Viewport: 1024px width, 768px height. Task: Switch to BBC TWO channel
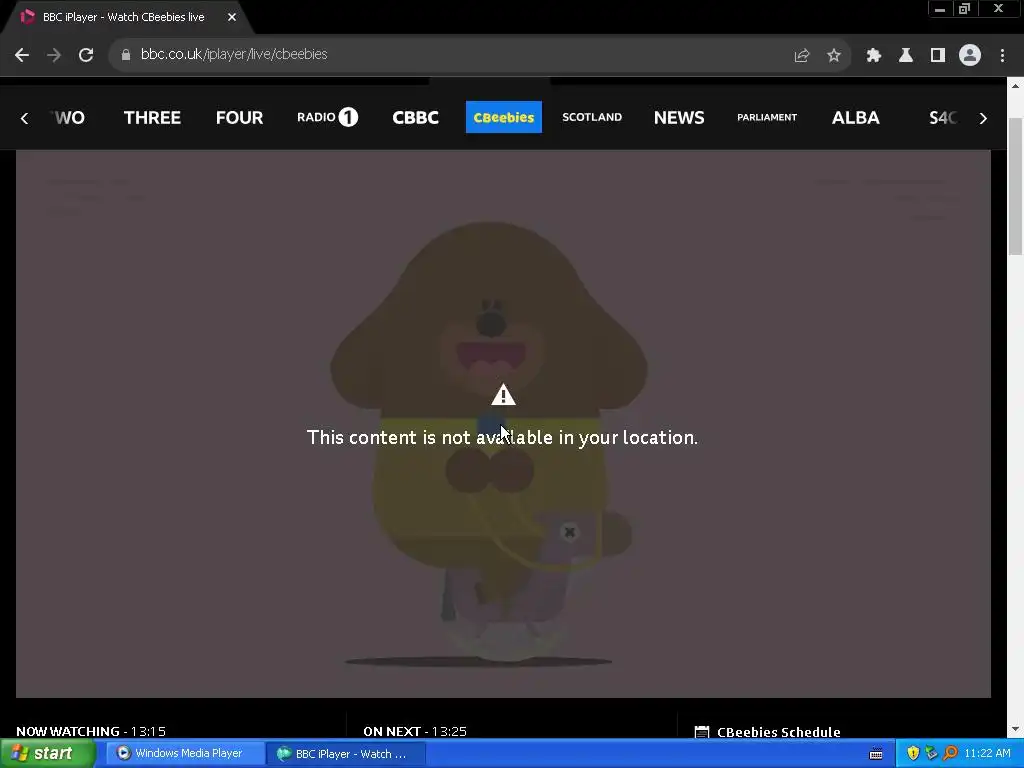(x=68, y=118)
